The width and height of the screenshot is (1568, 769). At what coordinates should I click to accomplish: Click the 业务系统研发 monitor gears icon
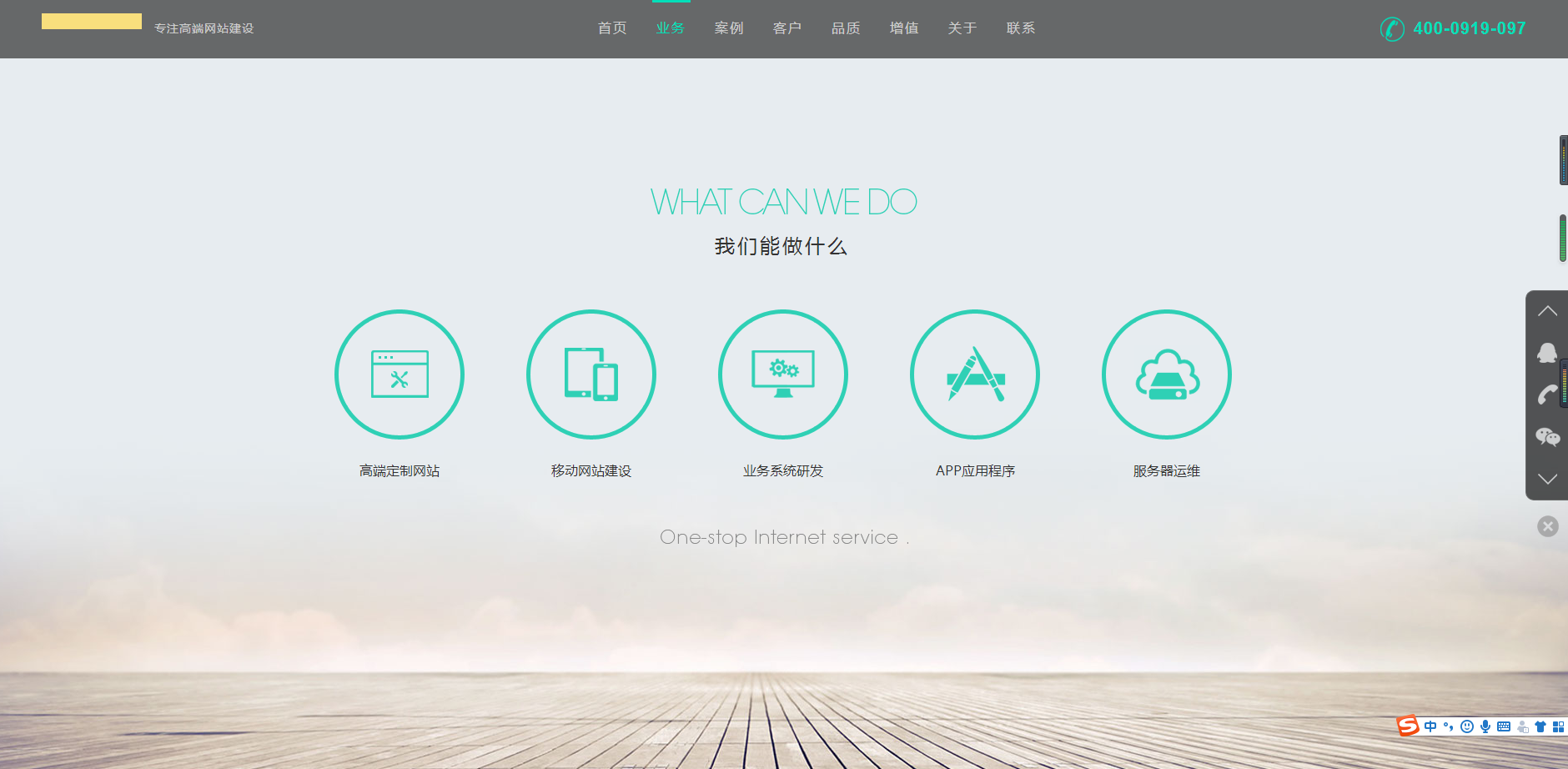pos(783,374)
